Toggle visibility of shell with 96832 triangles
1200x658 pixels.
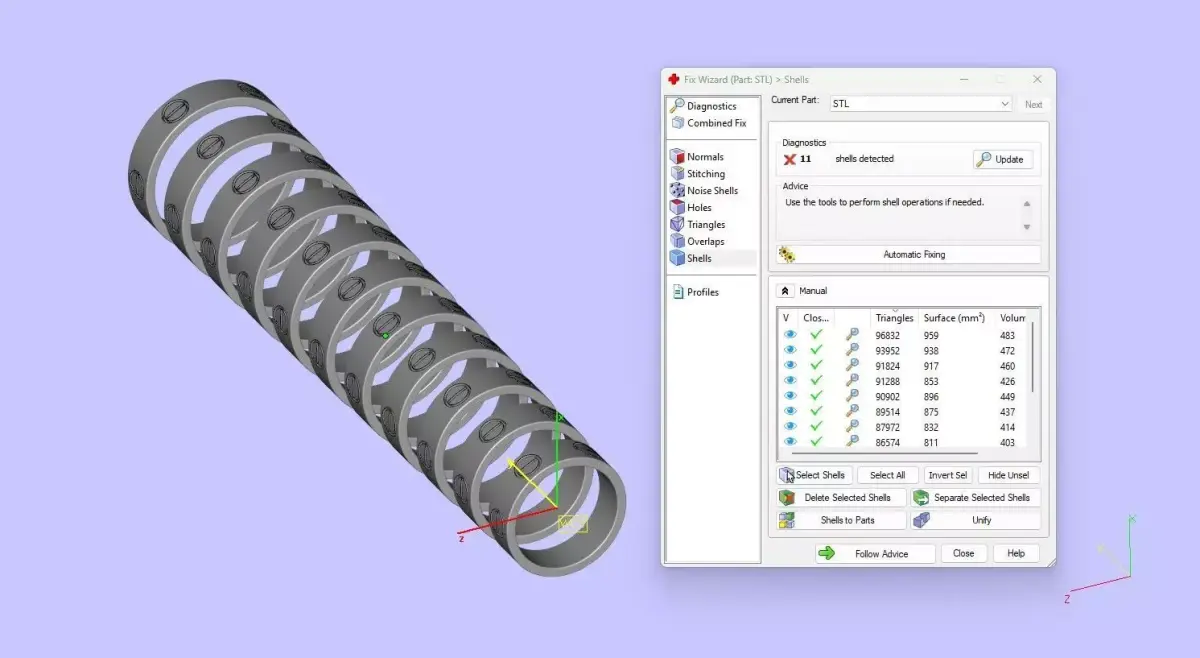pyautogui.click(x=790, y=335)
